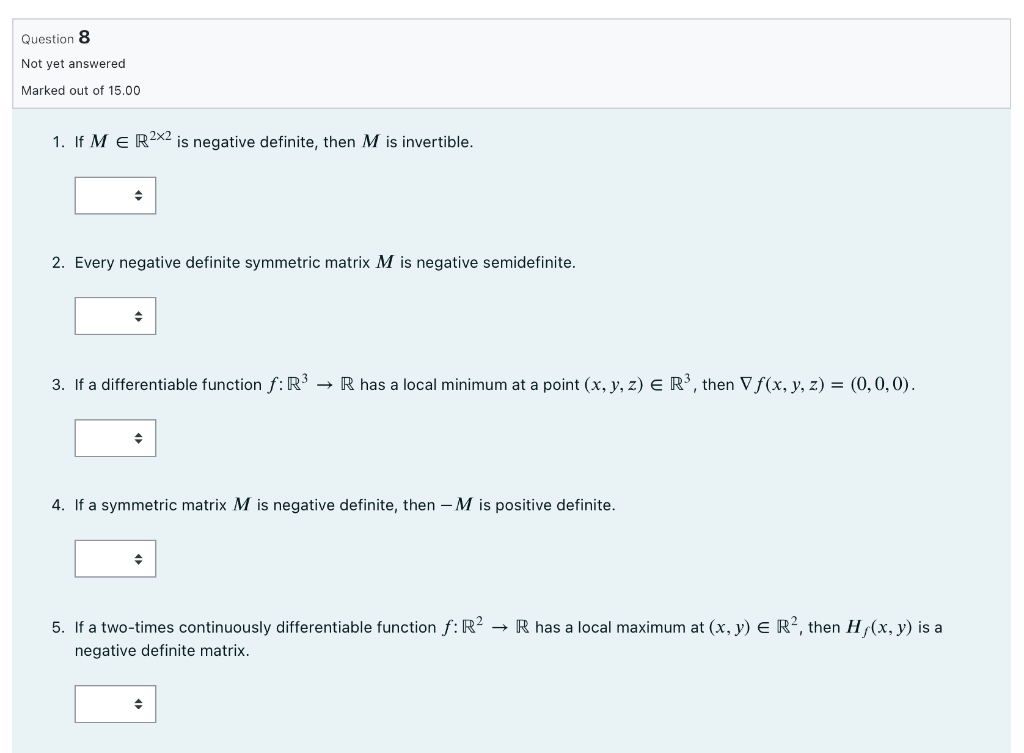Screen dimensions: 1024x753
Task: Click the arrow icon in the second dropdown
Action: pos(140,316)
